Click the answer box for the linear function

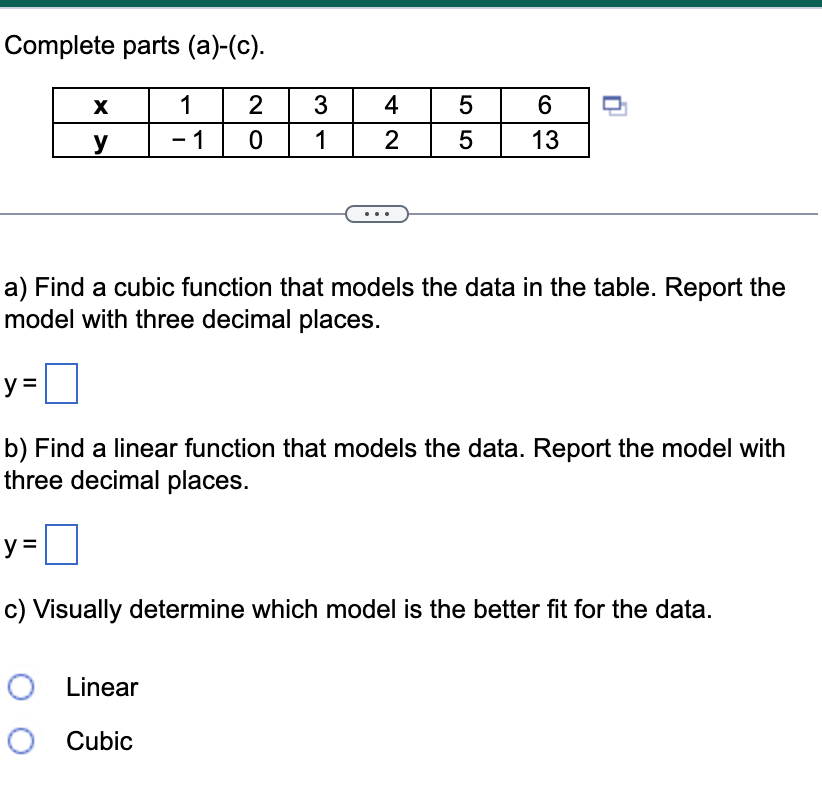pyautogui.click(x=62, y=544)
